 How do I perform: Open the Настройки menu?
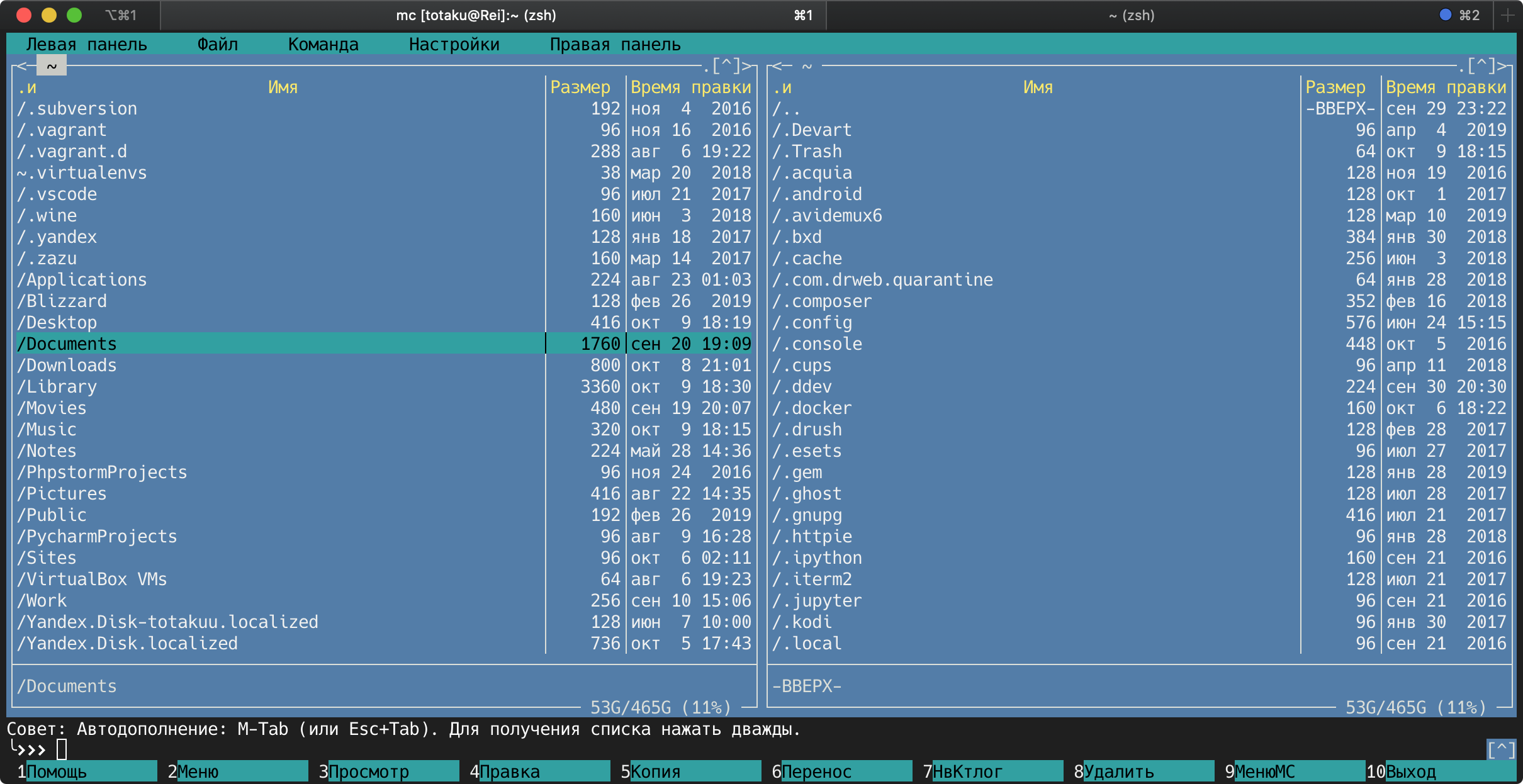[x=454, y=45]
